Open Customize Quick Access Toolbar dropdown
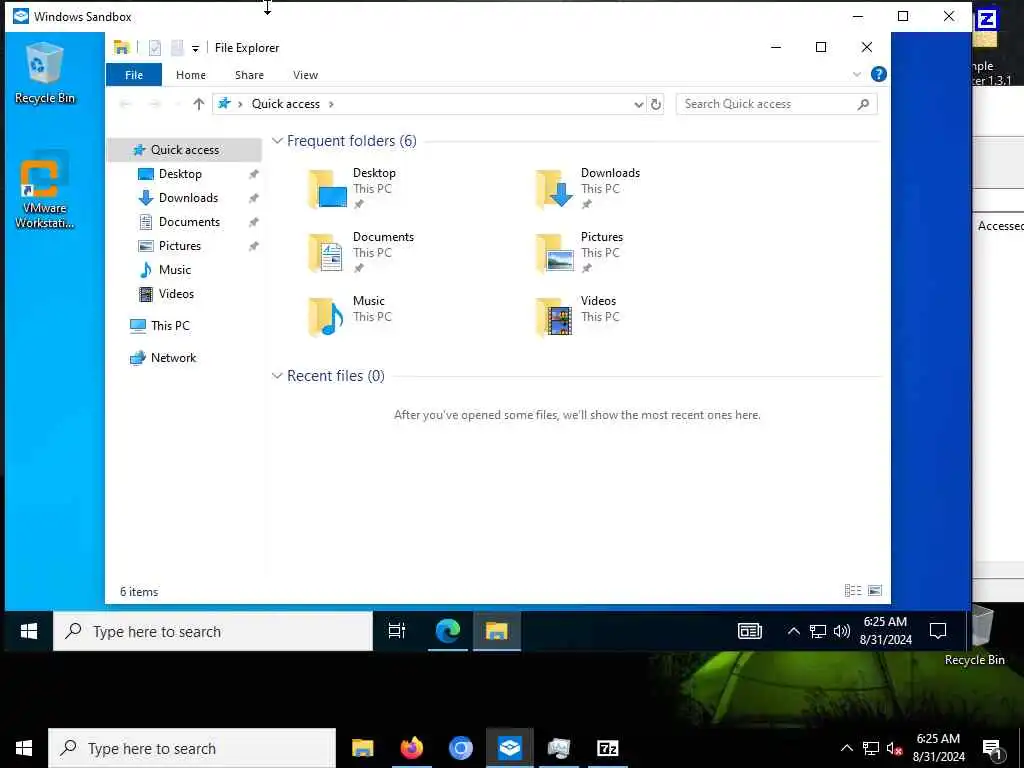1024x768 pixels. click(195, 48)
